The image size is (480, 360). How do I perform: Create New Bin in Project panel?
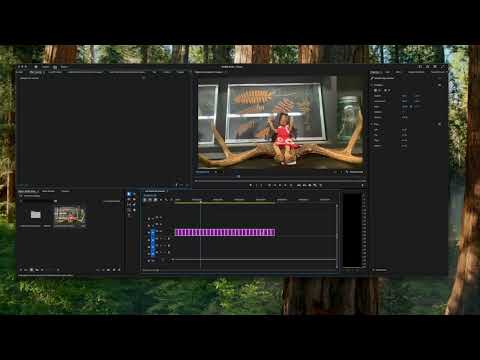[x=108, y=270]
